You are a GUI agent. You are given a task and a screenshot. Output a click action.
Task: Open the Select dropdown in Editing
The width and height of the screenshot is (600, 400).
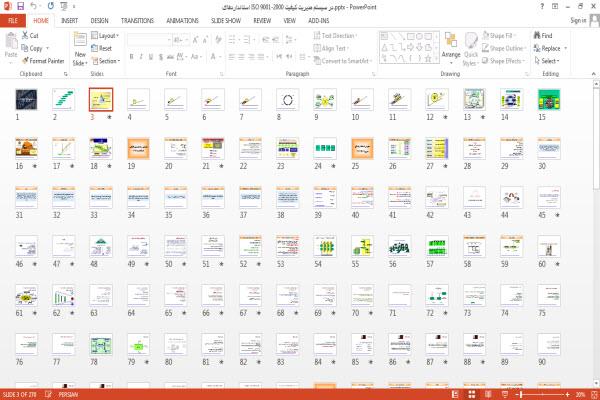[547, 61]
